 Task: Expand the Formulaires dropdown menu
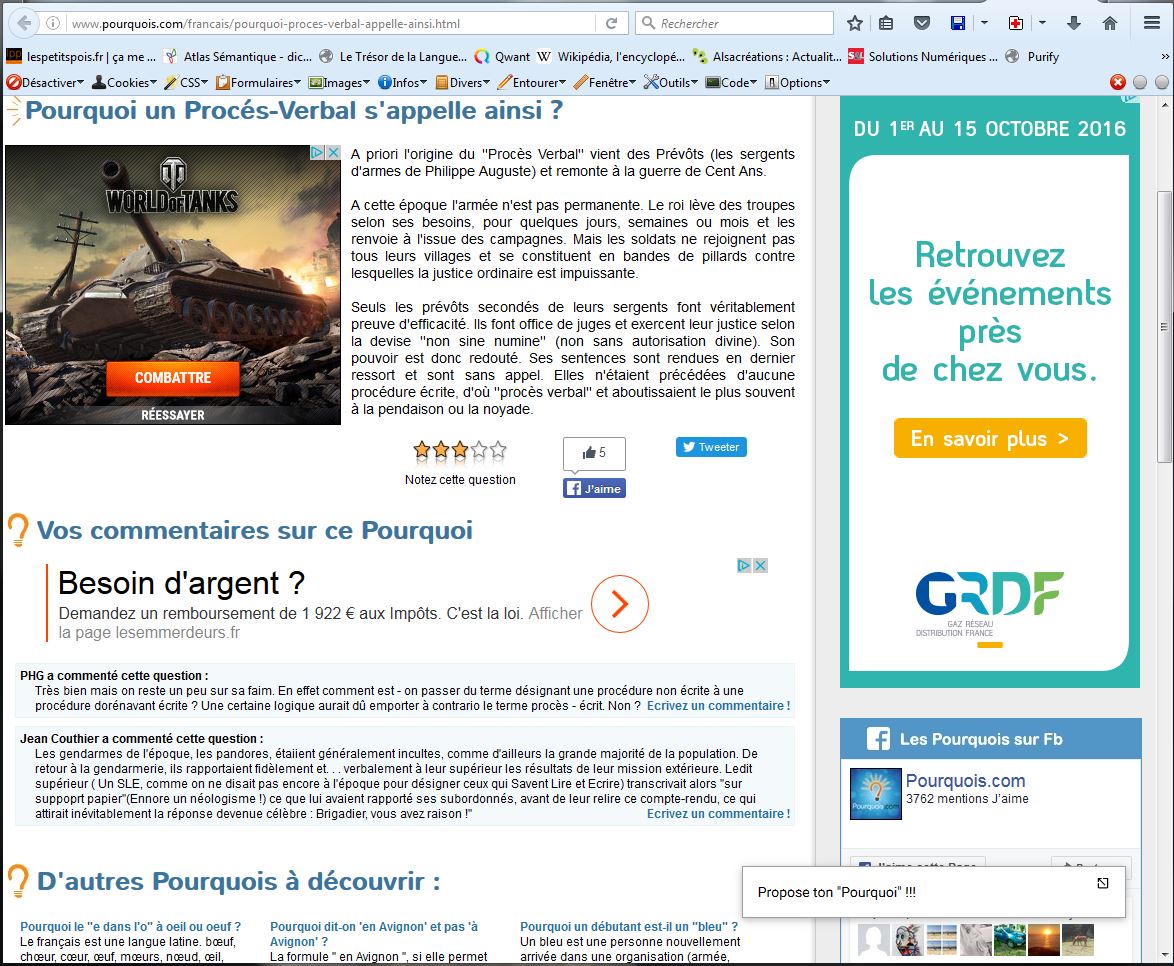pyautogui.click(x=260, y=83)
